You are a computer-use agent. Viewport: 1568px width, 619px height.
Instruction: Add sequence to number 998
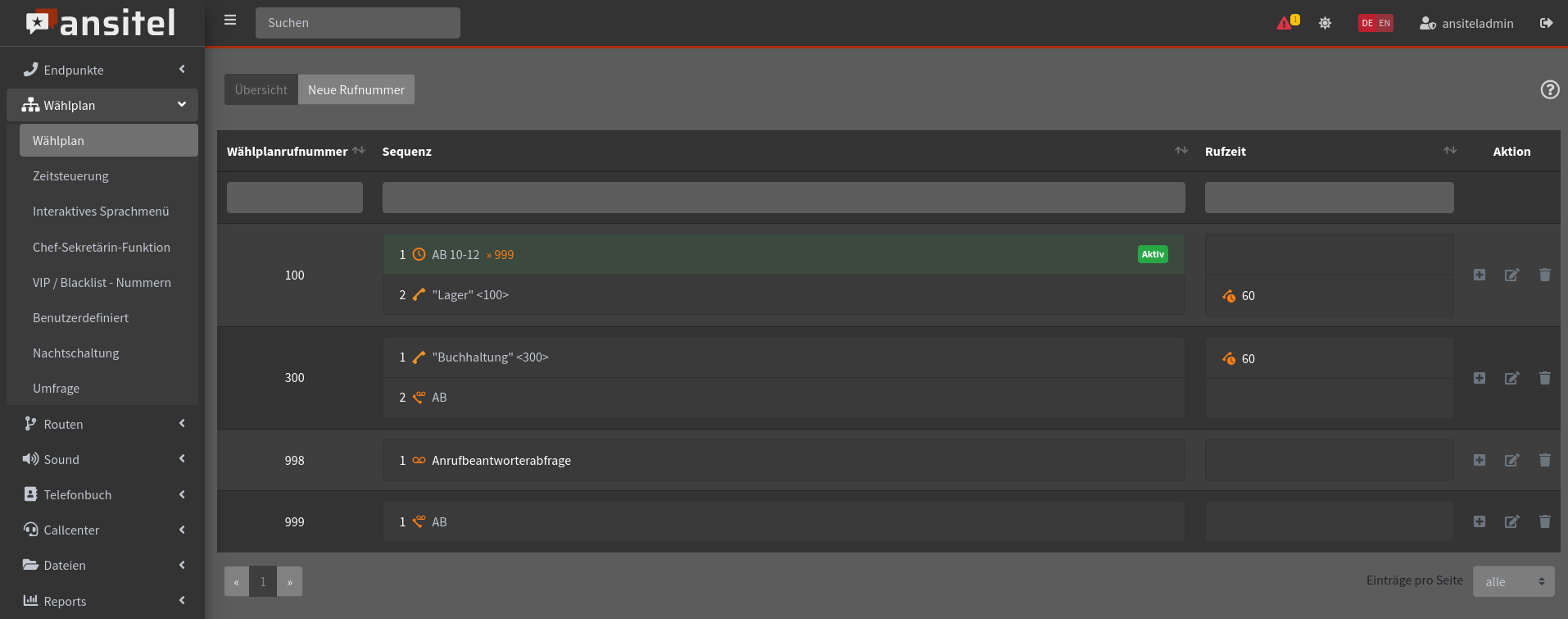[x=1479, y=460]
